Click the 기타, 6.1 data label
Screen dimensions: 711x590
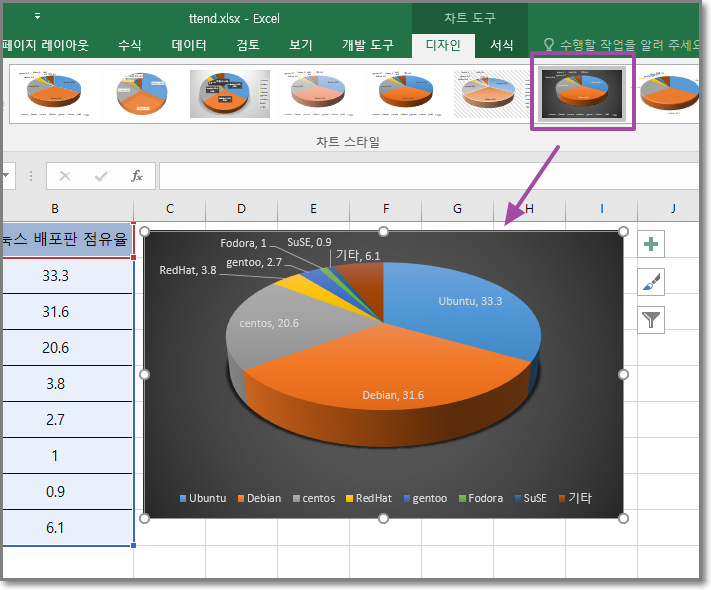coord(358,255)
